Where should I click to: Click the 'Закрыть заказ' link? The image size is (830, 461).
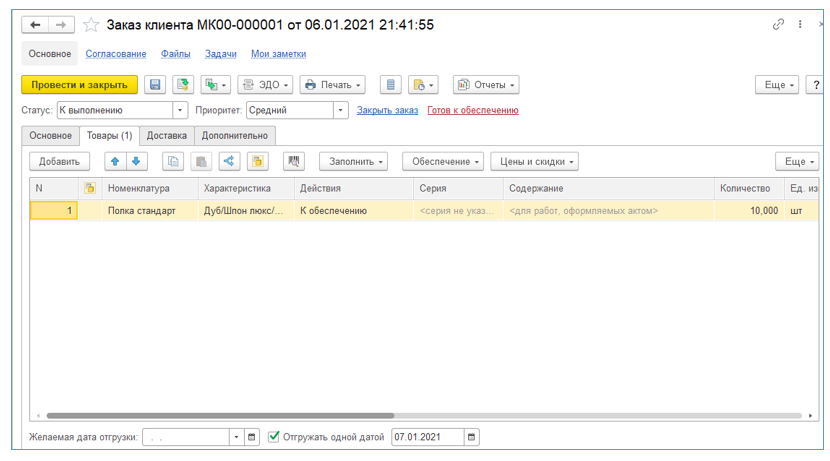(x=387, y=110)
